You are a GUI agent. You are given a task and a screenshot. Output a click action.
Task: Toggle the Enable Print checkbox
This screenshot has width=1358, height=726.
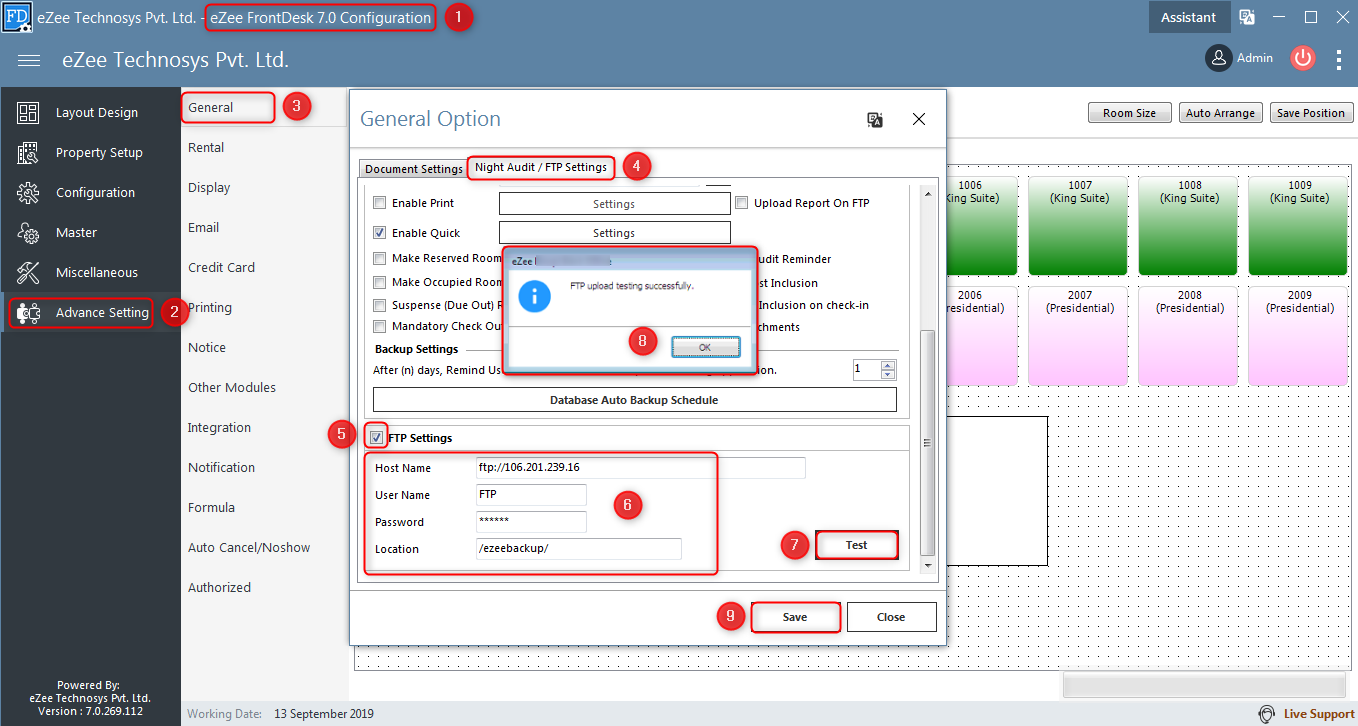[x=379, y=203]
